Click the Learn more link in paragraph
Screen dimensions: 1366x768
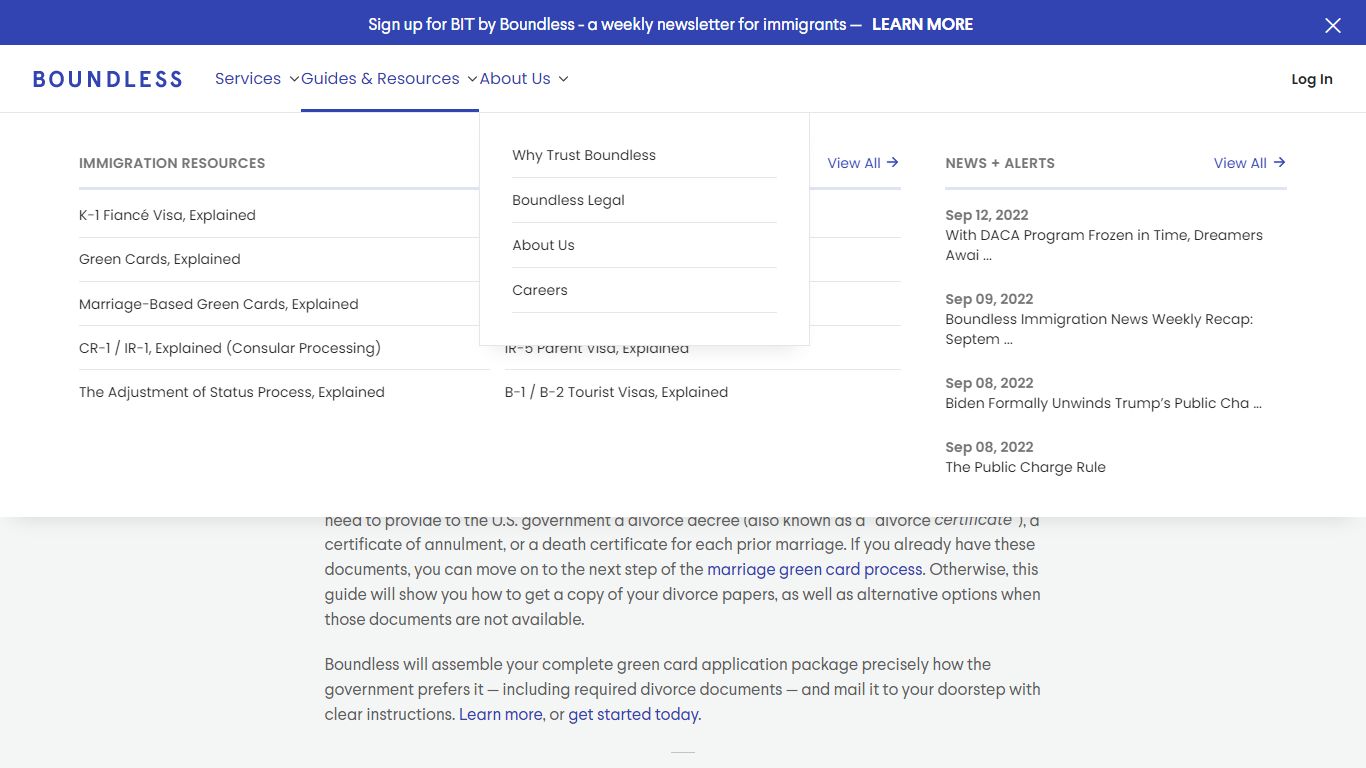coord(501,714)
